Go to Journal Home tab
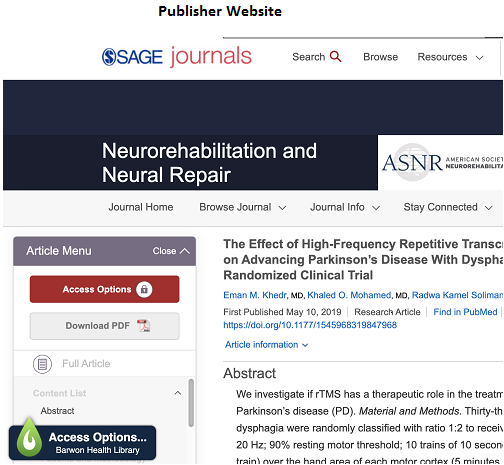The image size is (504, 465). (141, 207)
